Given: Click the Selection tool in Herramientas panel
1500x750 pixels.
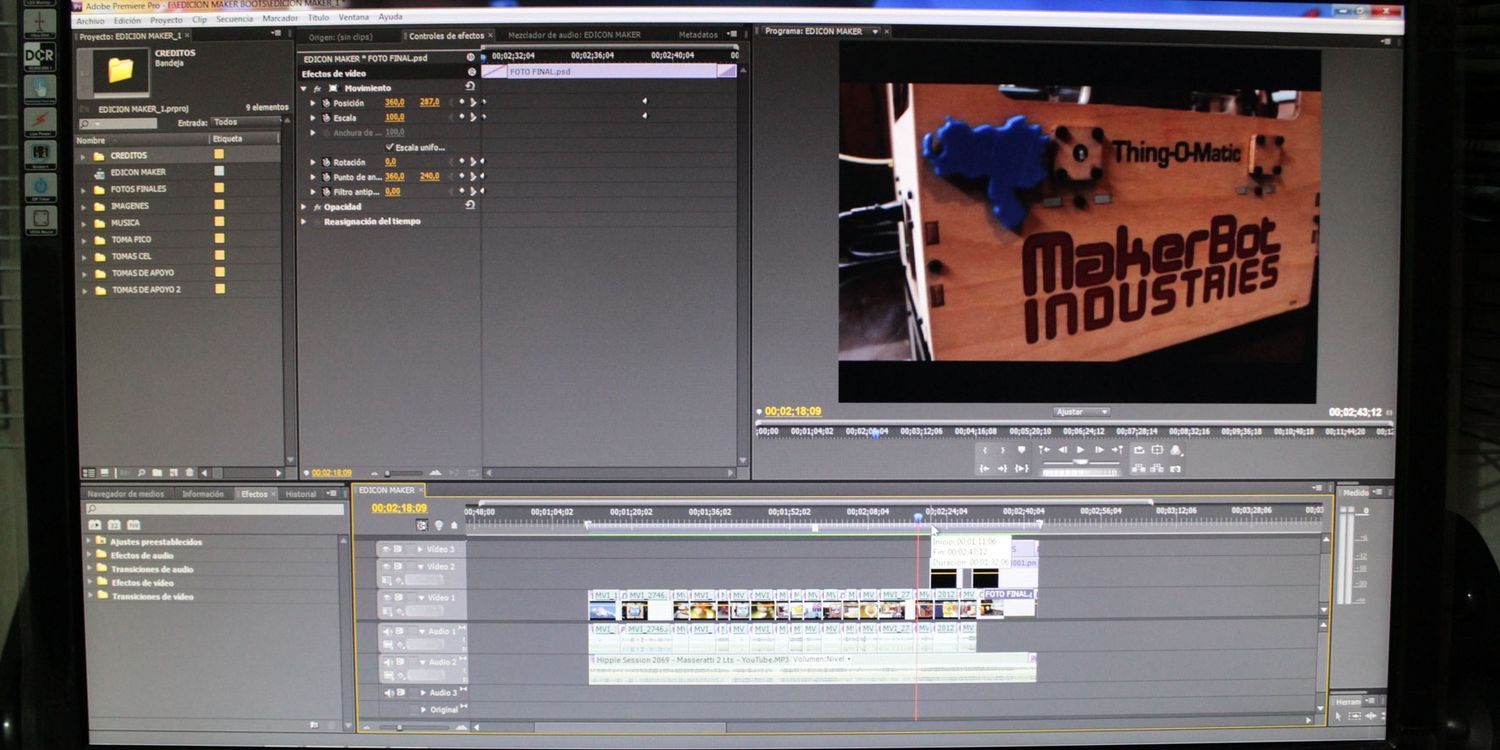Looking at the screenshot, I should (1339, 716).
